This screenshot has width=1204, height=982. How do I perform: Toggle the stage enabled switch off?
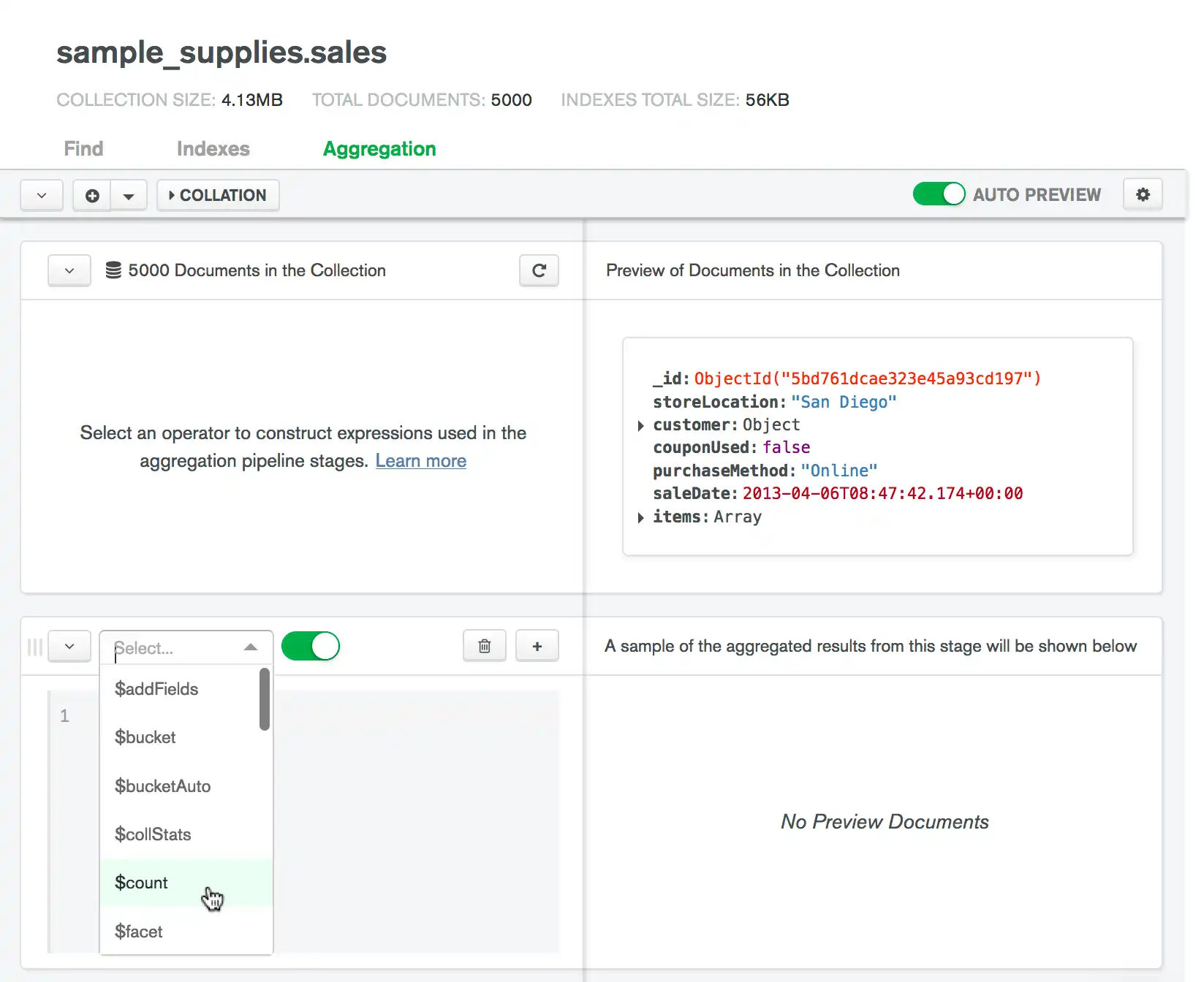click(x=311, y=647)
